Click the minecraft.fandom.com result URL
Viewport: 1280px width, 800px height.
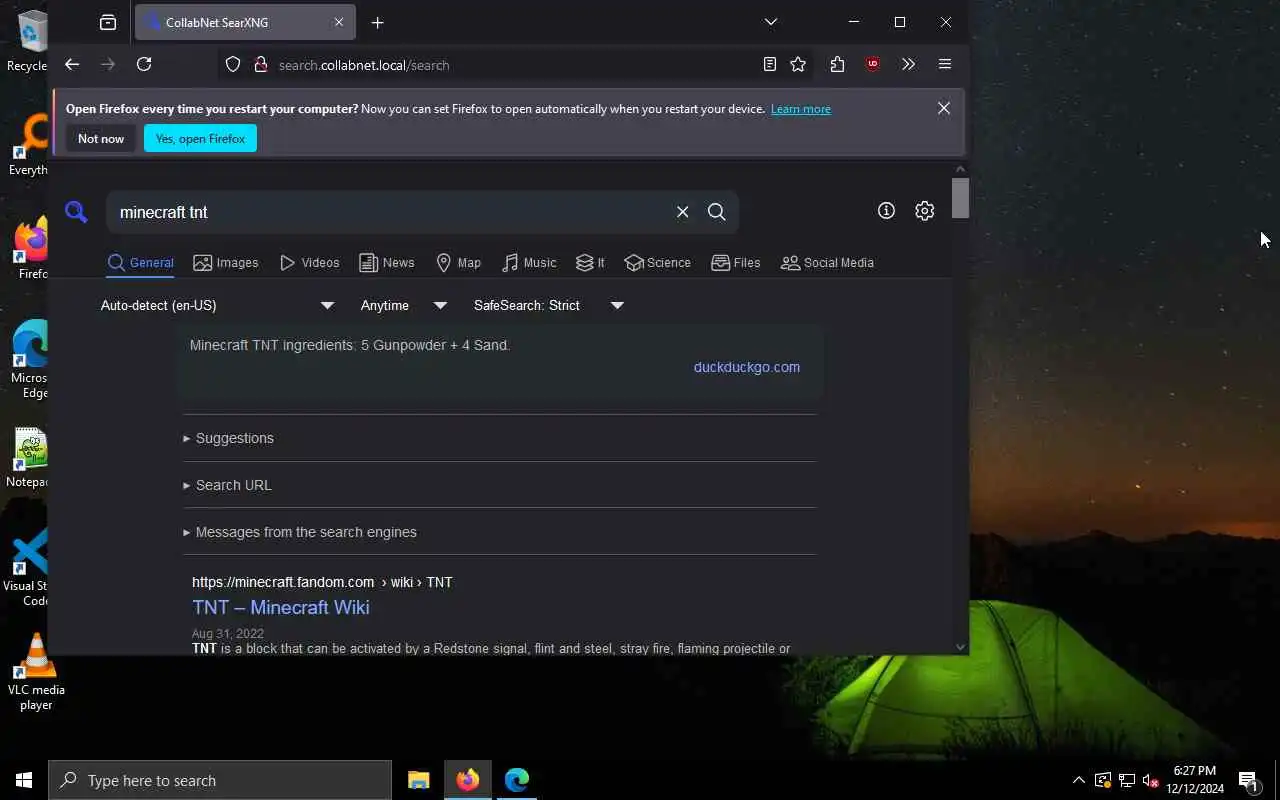(x=322, y=582)
